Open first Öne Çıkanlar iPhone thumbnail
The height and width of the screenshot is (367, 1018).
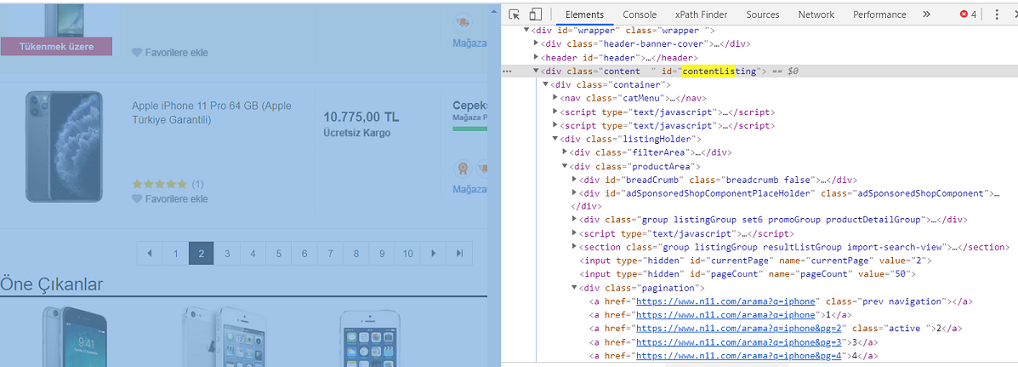coord(74,336)
